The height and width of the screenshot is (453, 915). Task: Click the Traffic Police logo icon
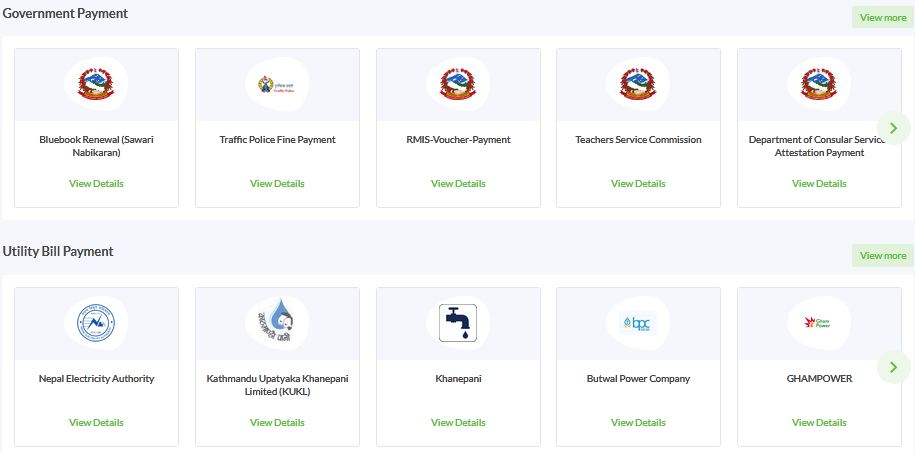pyautogui.click(x=274, y=85)
